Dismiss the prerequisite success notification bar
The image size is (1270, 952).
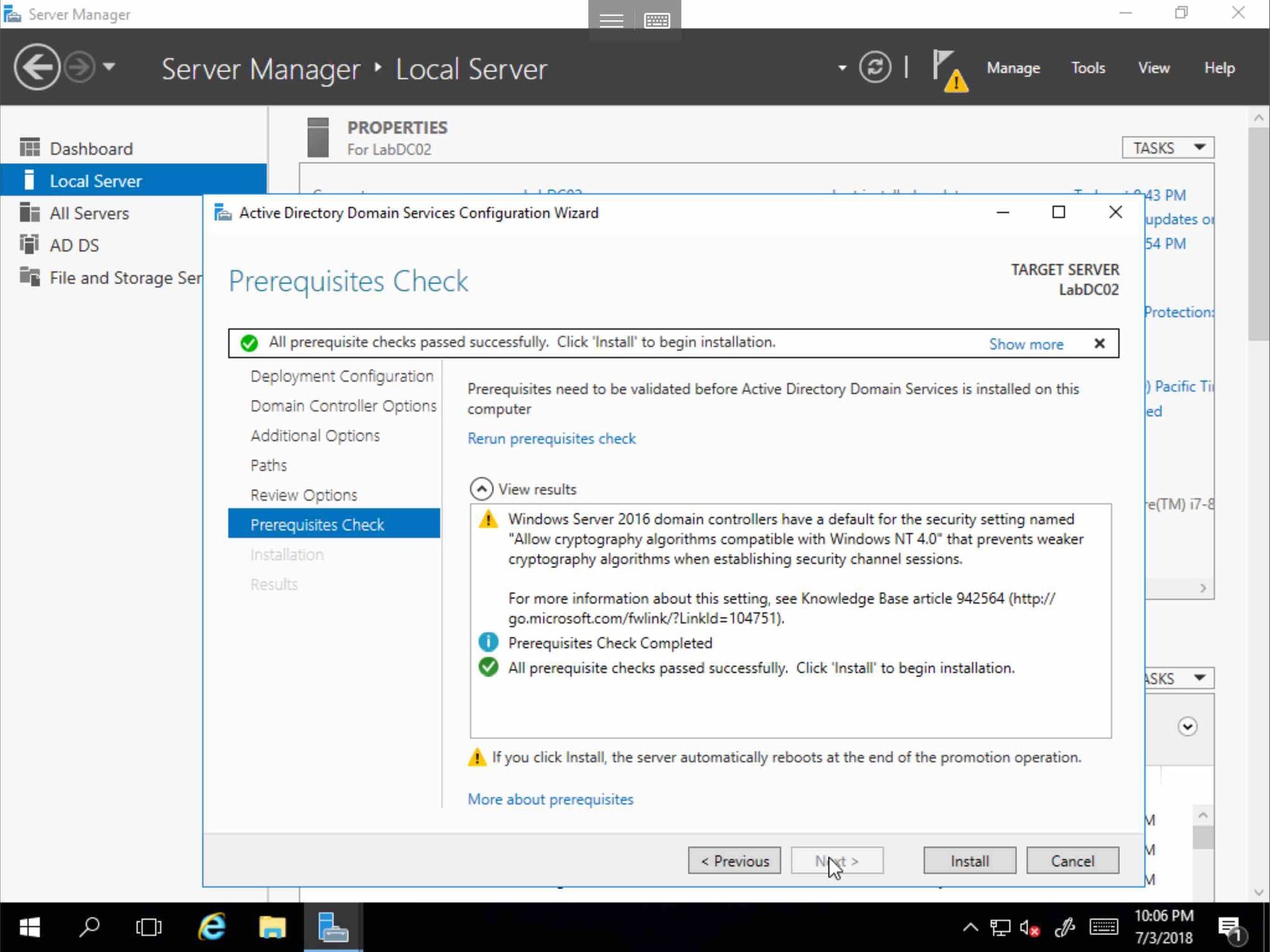pyautogui.click(x=1100, y=344)
